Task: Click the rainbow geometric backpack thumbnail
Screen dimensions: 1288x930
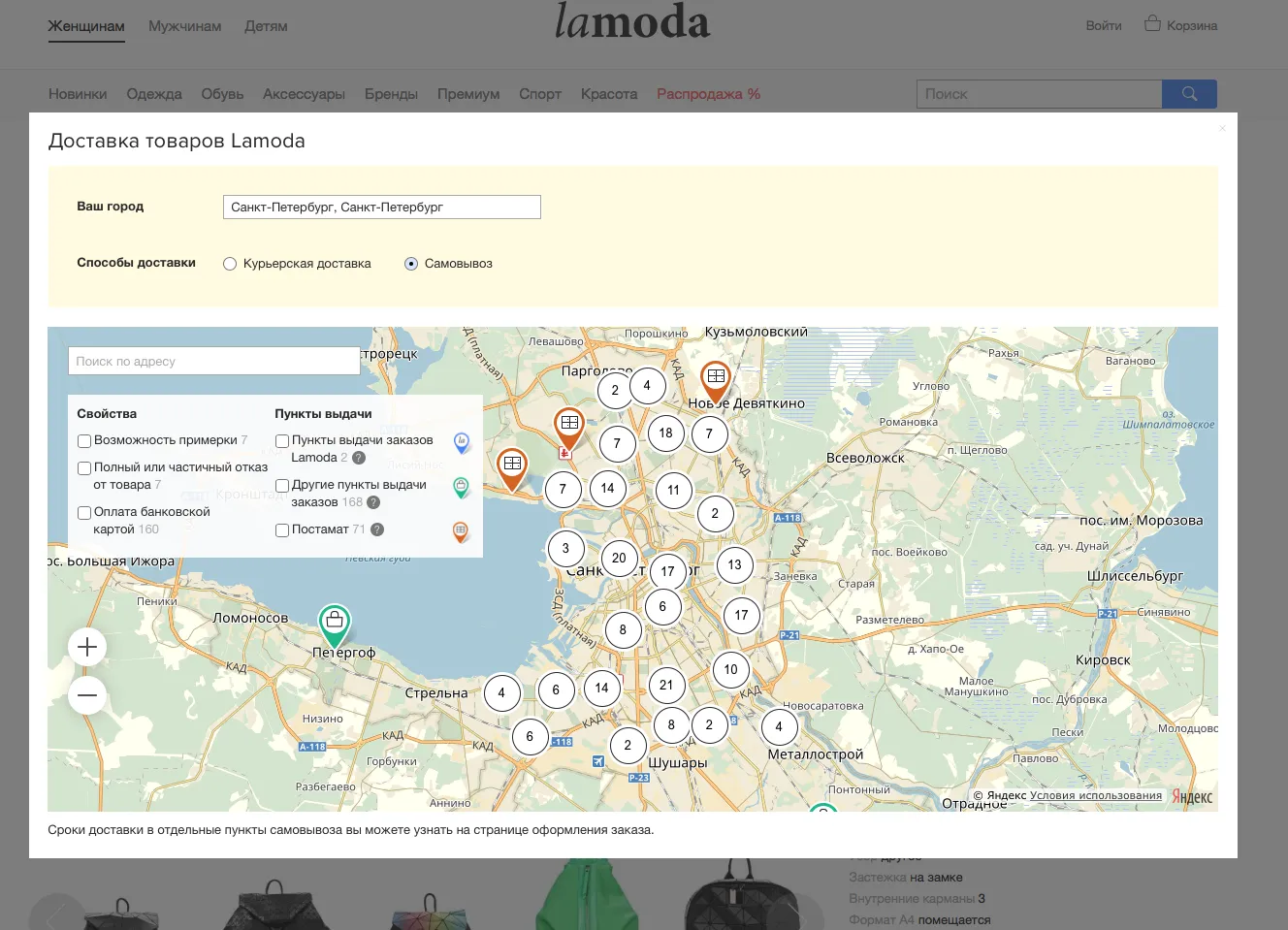Action: click(432, 914)
